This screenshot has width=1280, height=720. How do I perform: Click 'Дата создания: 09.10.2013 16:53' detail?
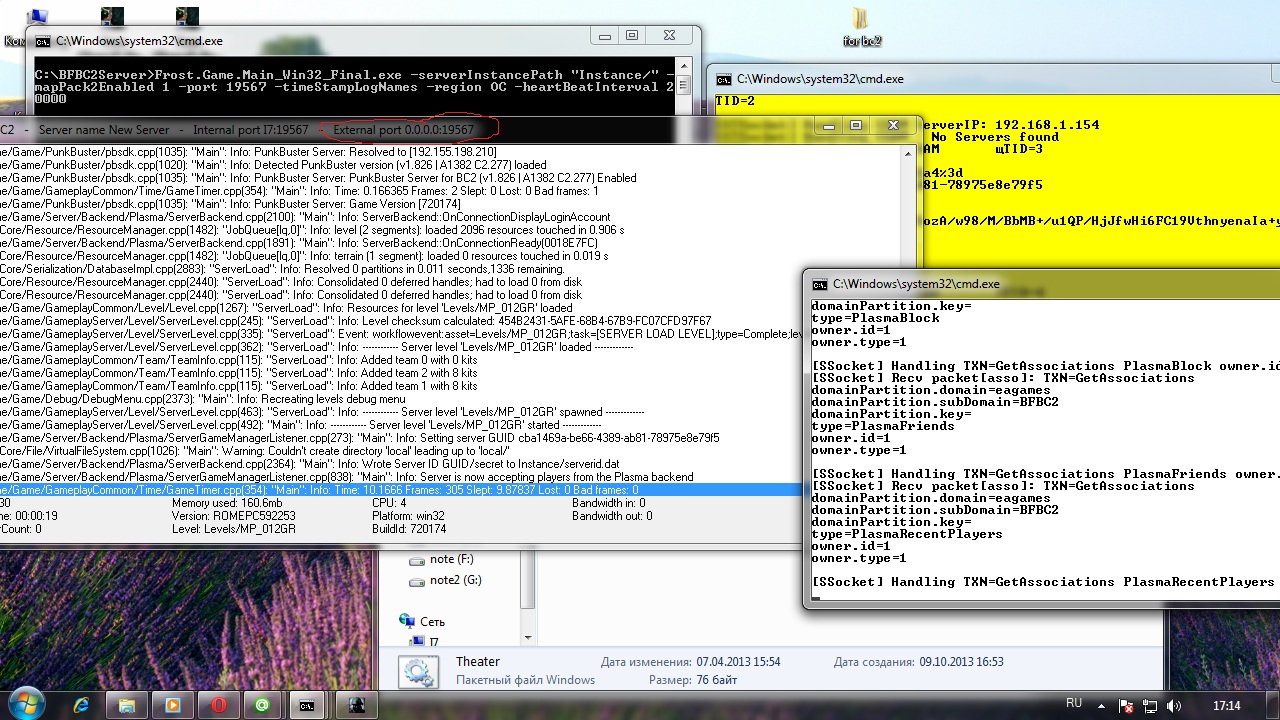point(918,662)
